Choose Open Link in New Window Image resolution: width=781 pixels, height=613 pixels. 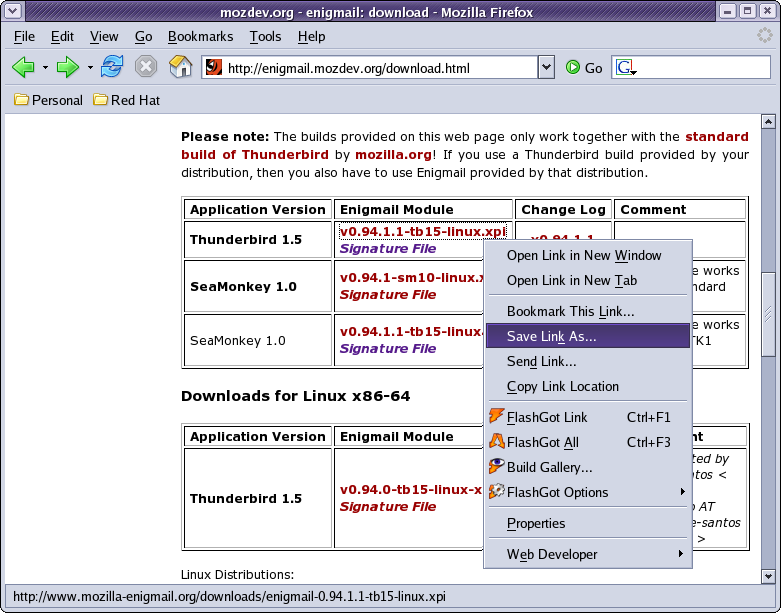pyautogui.click(x=588, y=255)
